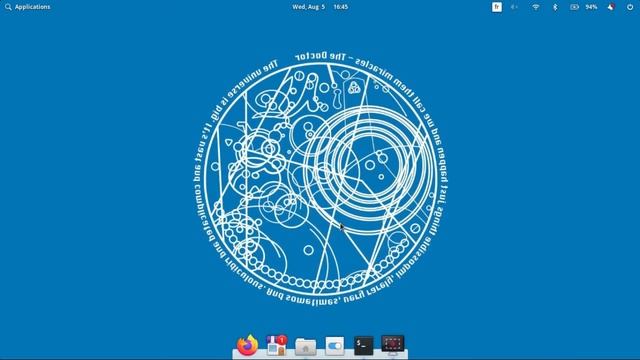Open the 'fr' keyboard layout indicator
The image size is (640, 360).
click(x=497, y=7)
